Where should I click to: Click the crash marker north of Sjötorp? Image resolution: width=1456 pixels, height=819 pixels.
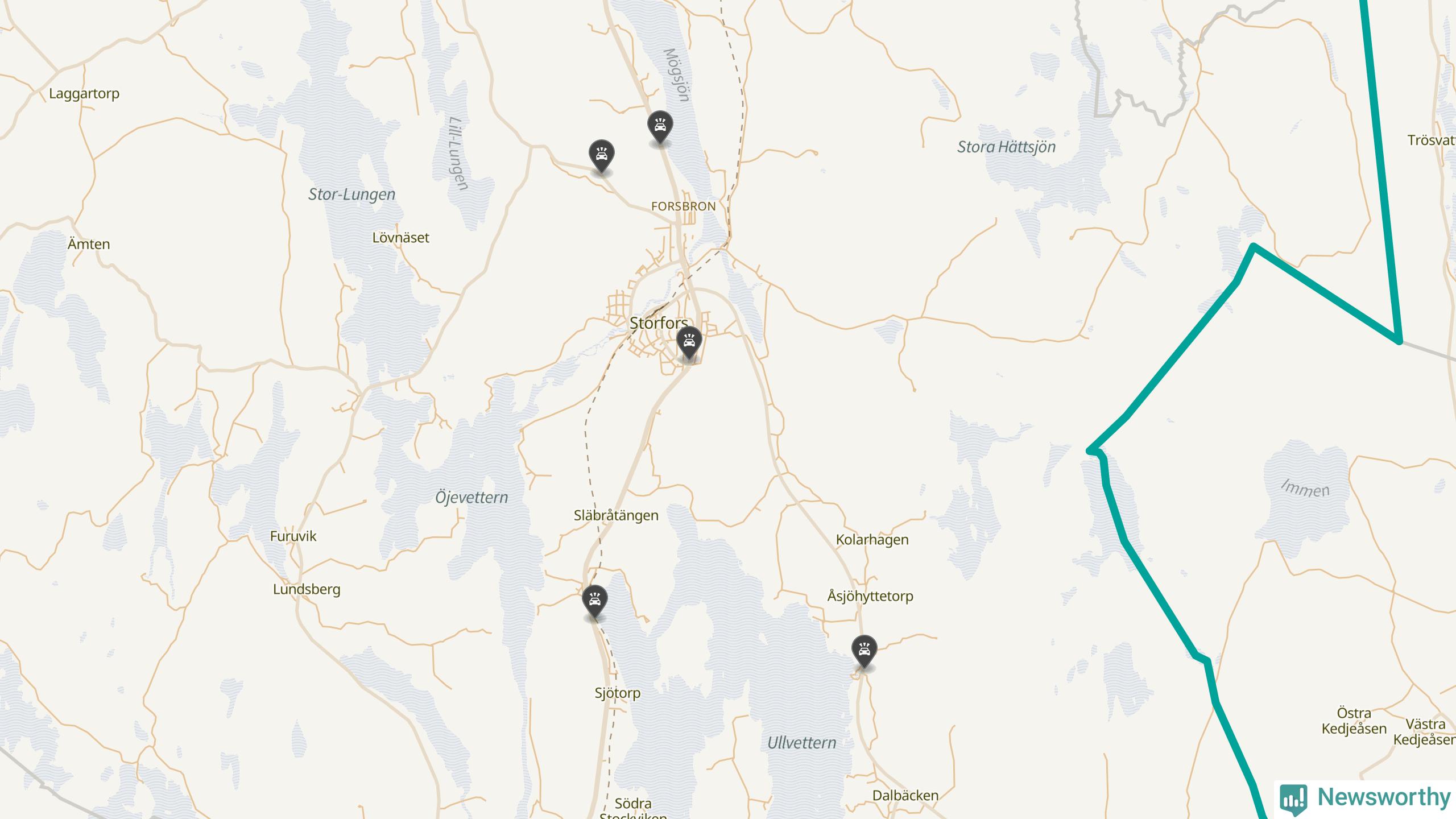click(x=595, y=602)
